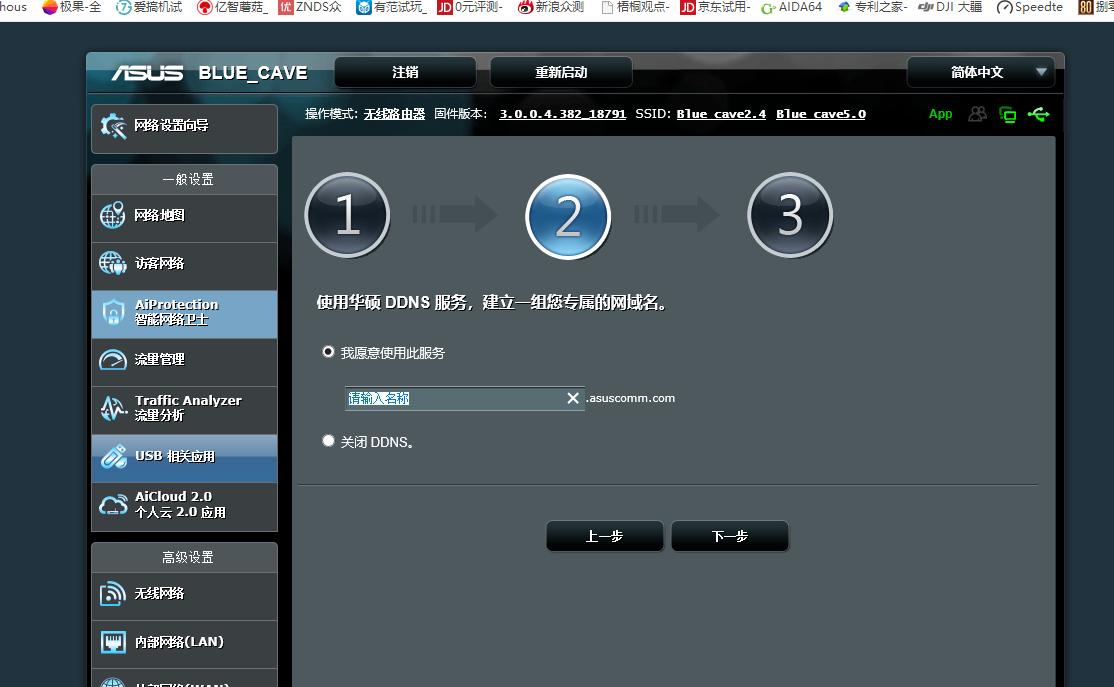Viewport: 1114px width, 687px height.
Task: Open 流量管理 gauge icon in sidebar
Action: [x=113, y=360]
